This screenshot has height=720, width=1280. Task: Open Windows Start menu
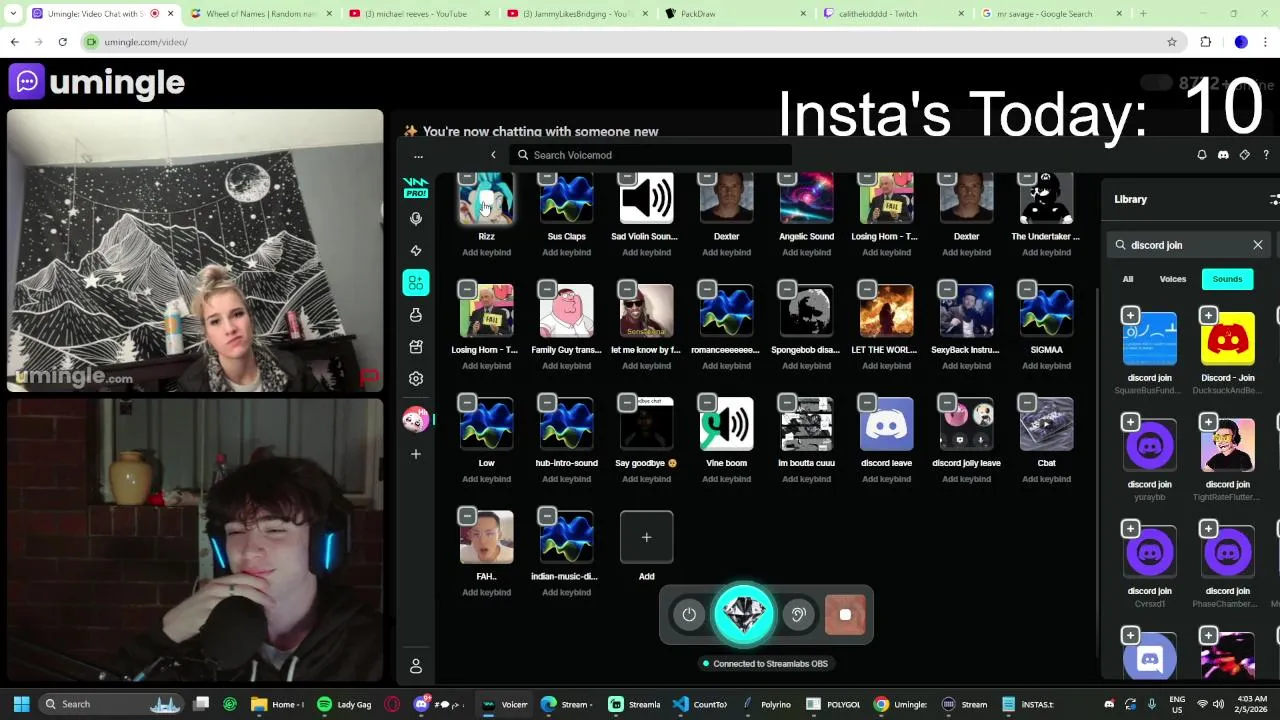[x=21, y=704]
